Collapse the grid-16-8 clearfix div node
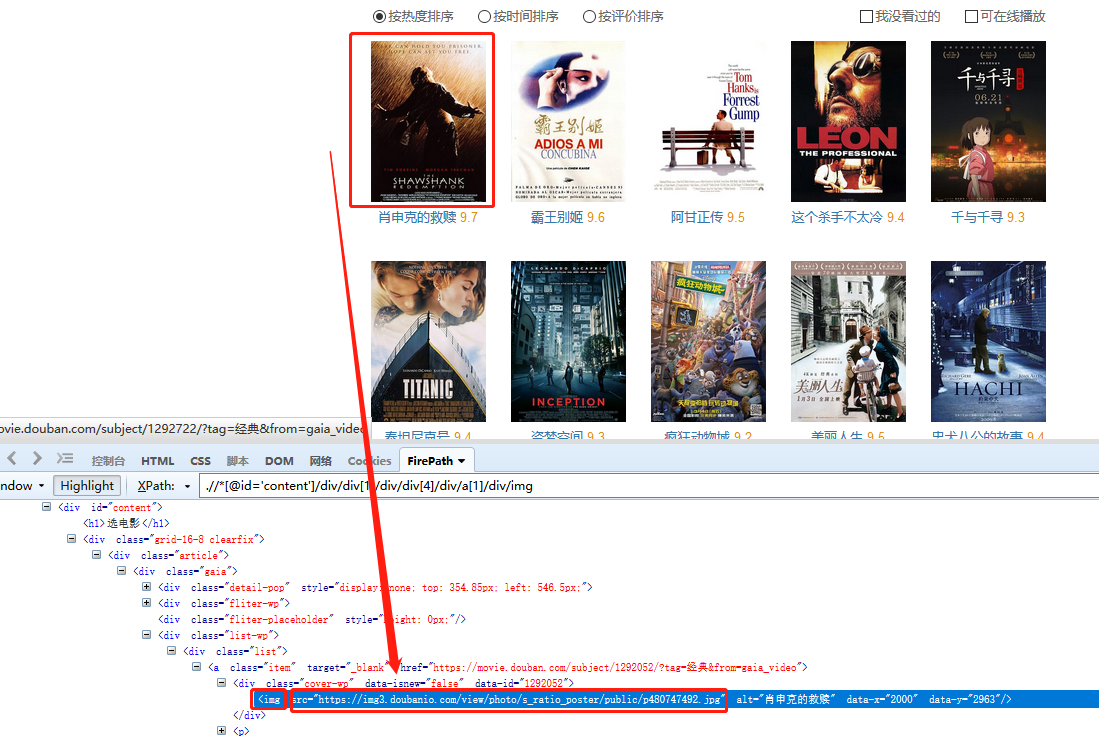The width and height of the screenshot is (1099, 741). 71,538
